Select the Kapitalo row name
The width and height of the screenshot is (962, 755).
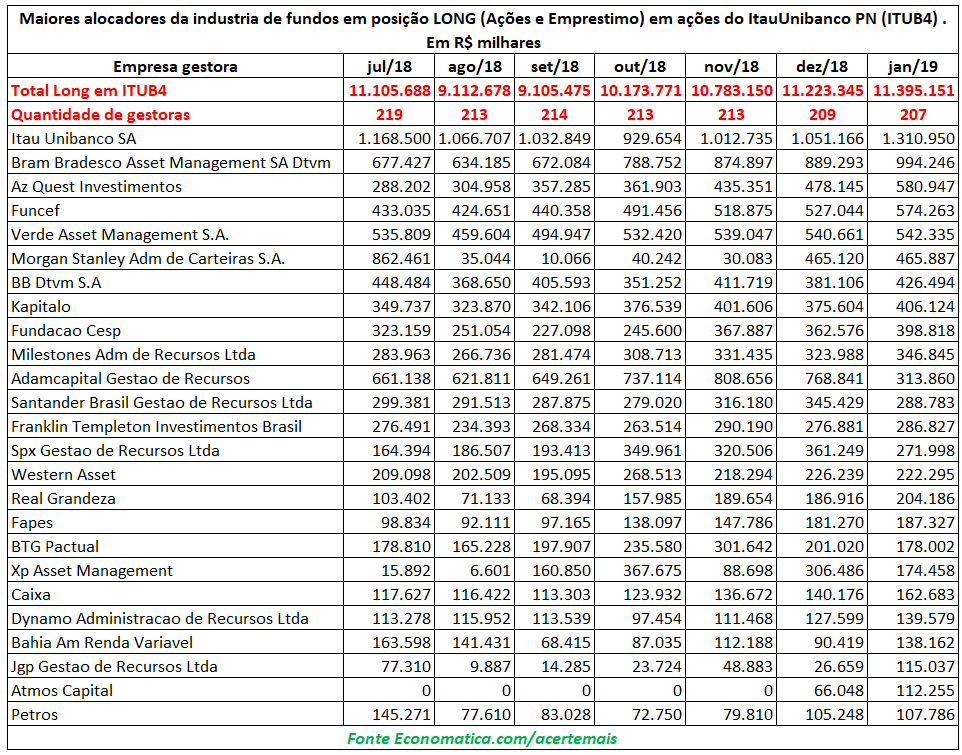[41, 307]
